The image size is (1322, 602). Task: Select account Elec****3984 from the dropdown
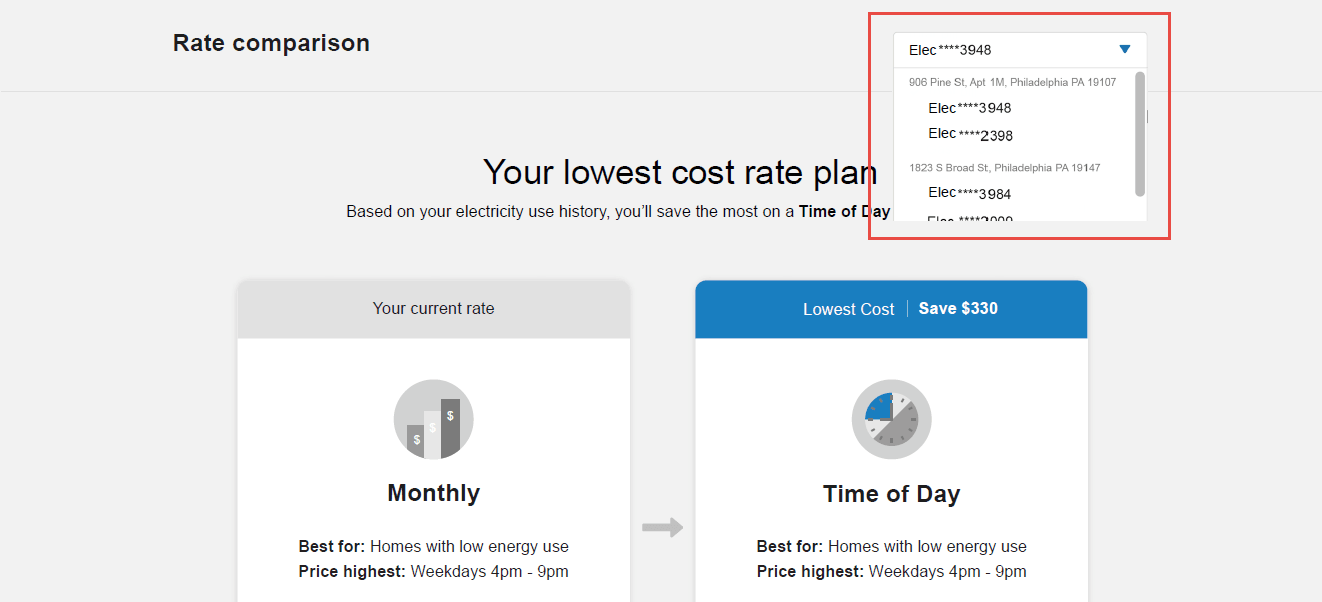coord(971,193)
